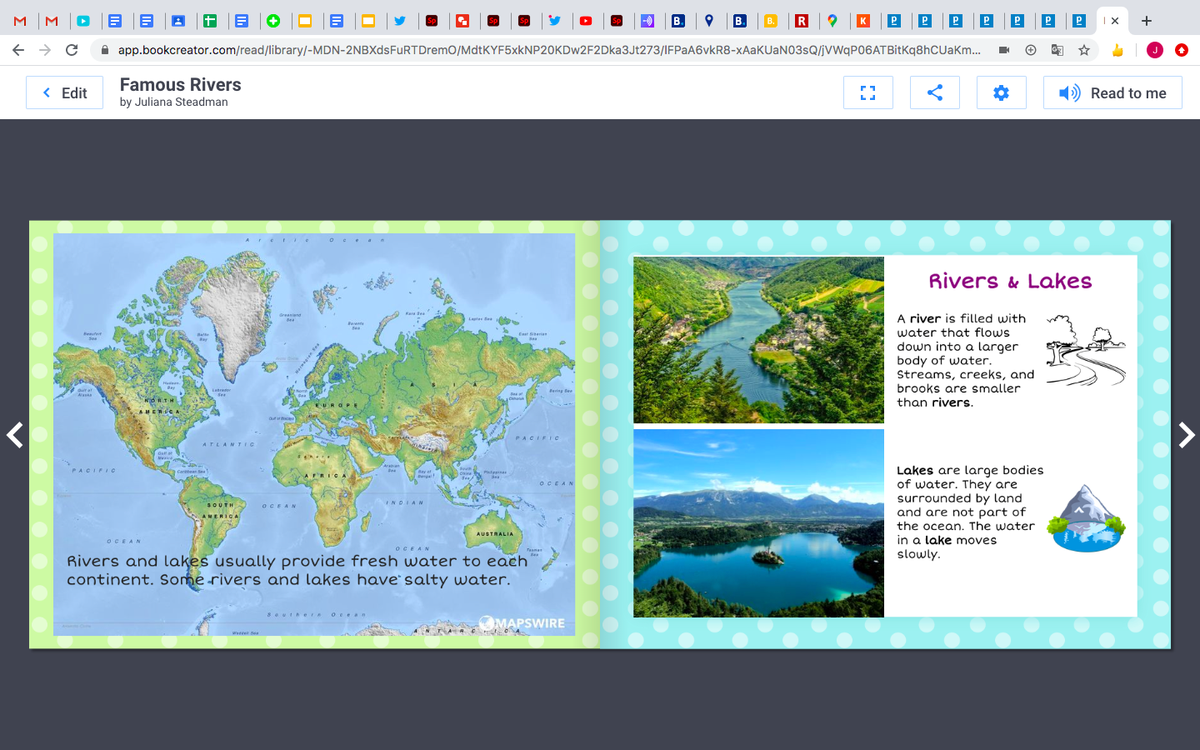
Task: Click the address bar URL
Action: [550, 50]
